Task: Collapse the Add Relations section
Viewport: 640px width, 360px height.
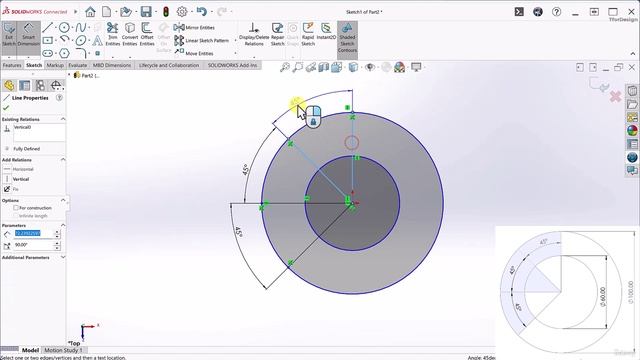Action: click(63, 160)
